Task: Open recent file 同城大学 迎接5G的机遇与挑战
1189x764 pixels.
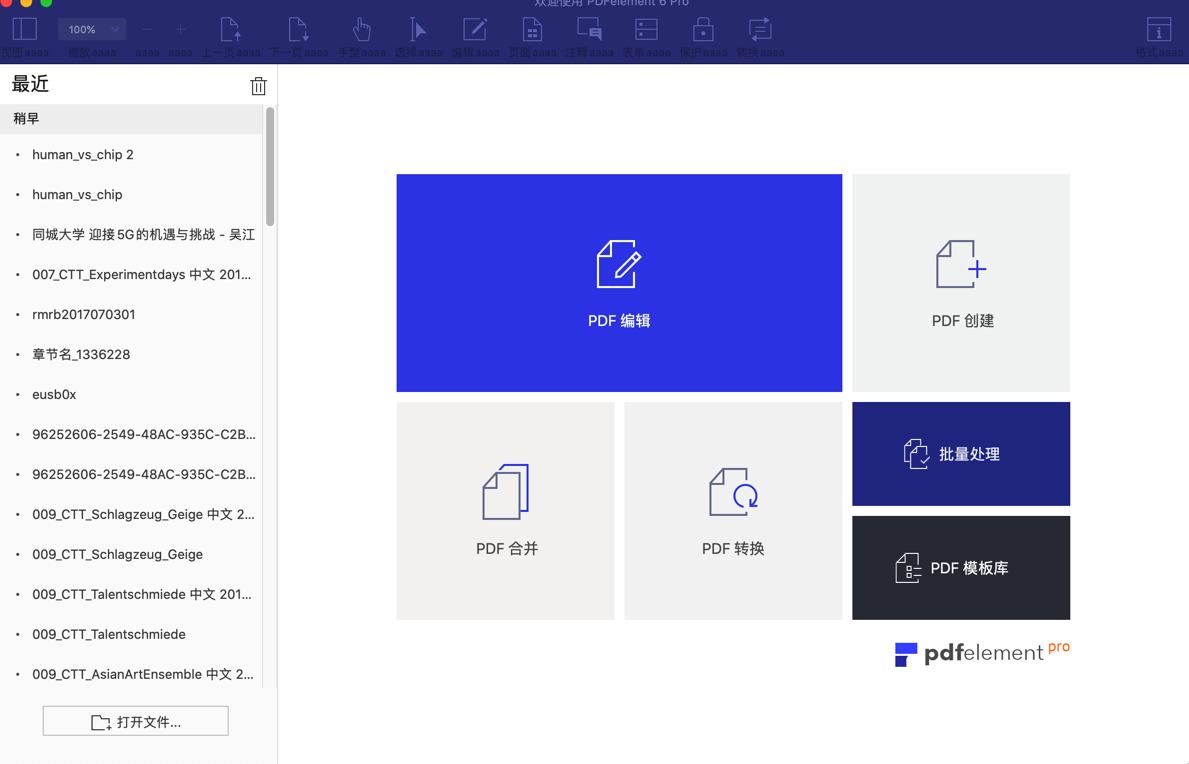Action: tap(131, 235)
